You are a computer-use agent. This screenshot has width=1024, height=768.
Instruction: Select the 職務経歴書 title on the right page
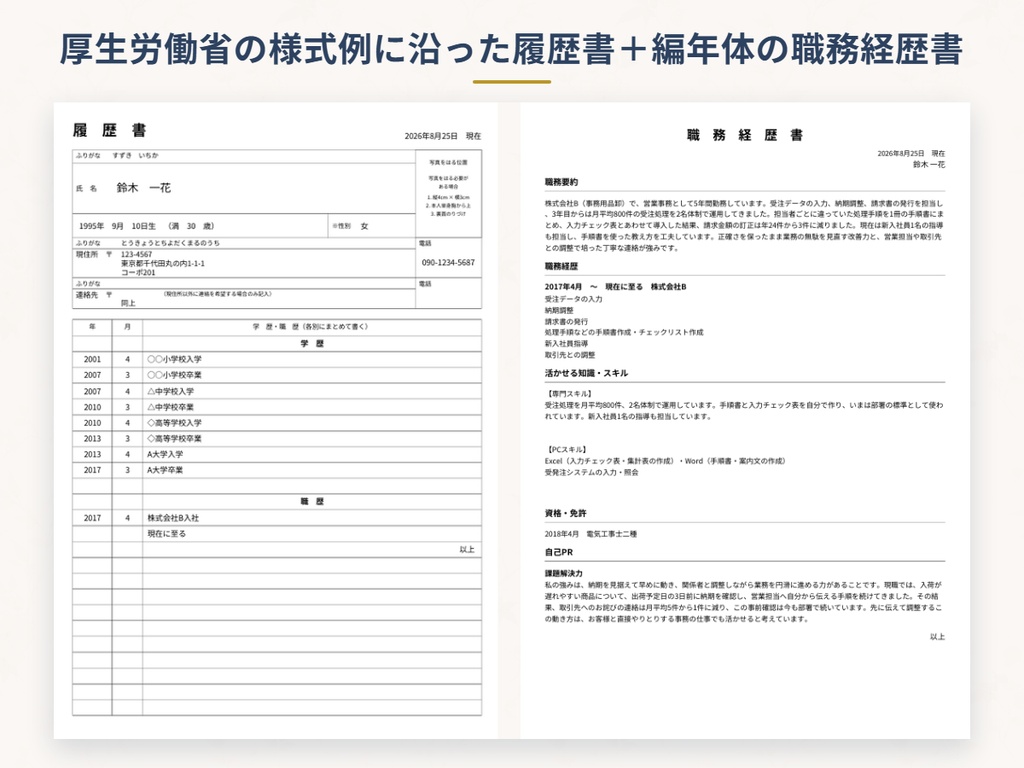pos(744,135)
